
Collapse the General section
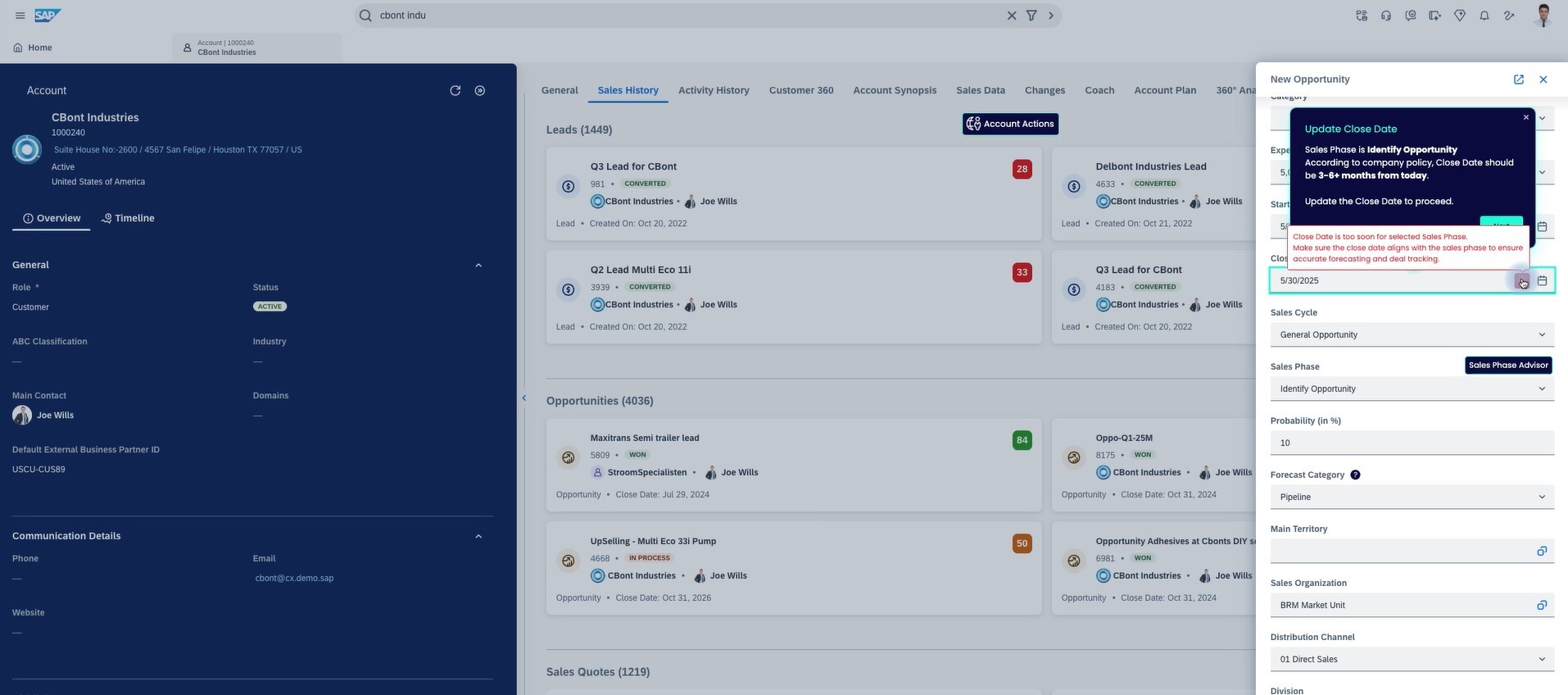478,265
